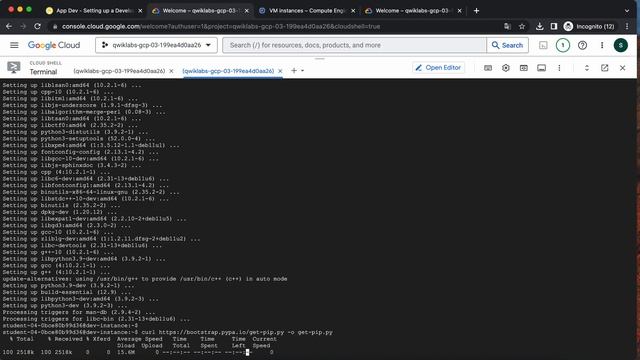
Task: Click the Search button
Action: (507, 45)
